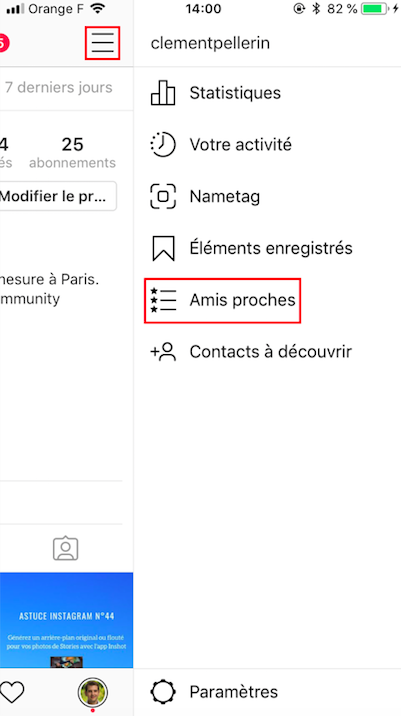Tap the hamburger menu icon
401x716 pixels.
click(x=102, y=43)
